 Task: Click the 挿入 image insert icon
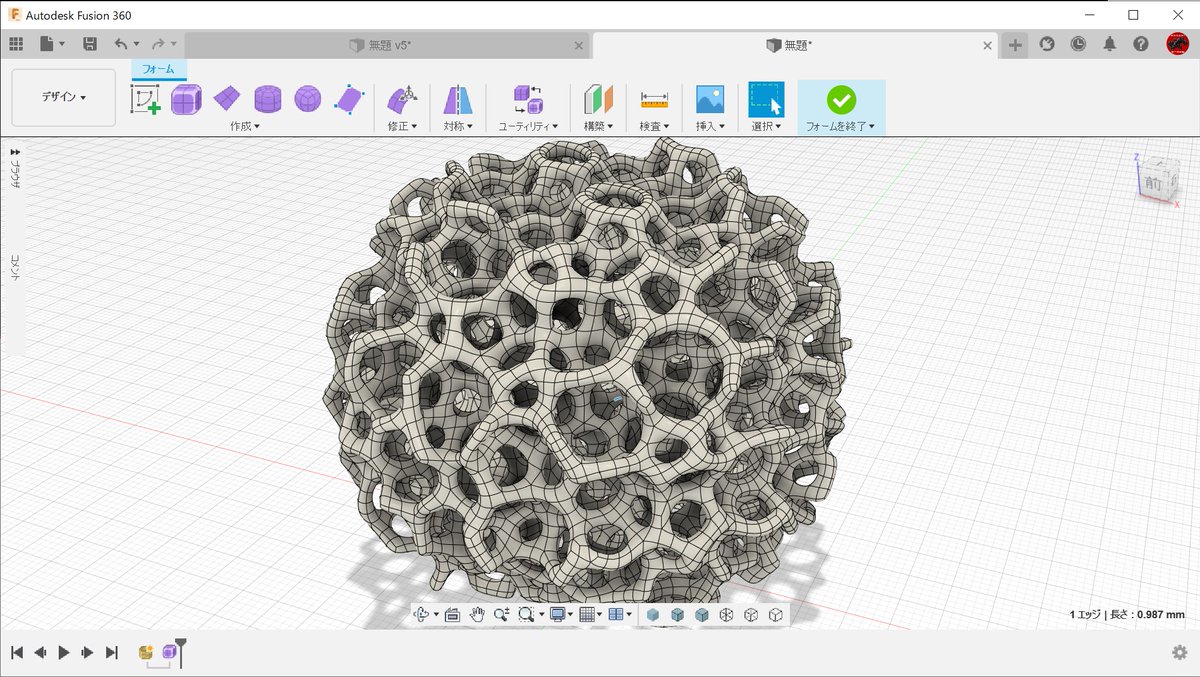710,100
